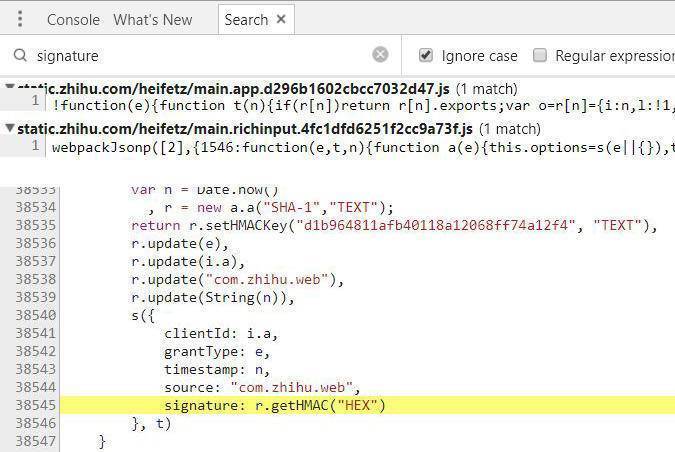675x452 pixels.
Task: Collapse main.app.d296b1602cbcc7032d47.js results
Action: [x=9, y=87]
